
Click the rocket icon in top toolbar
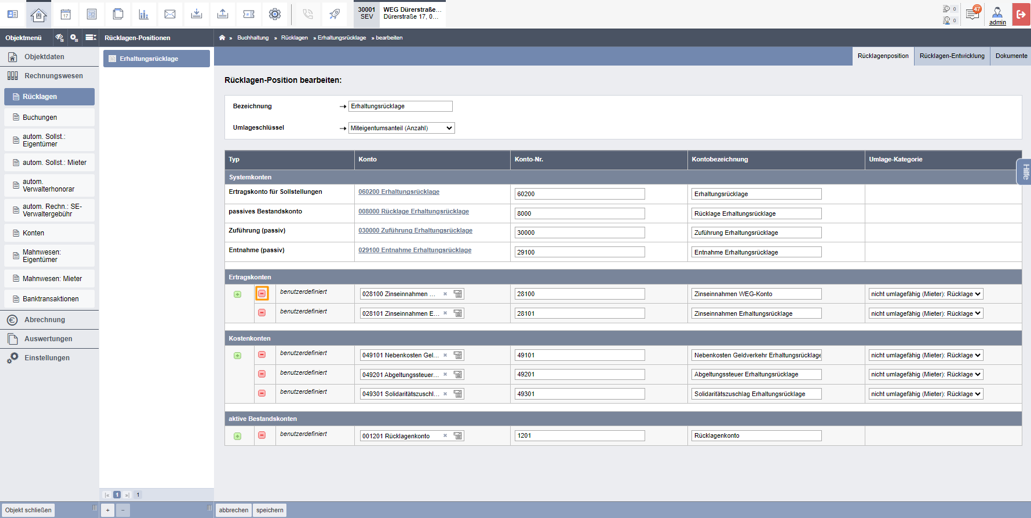[x=334, y=14]
